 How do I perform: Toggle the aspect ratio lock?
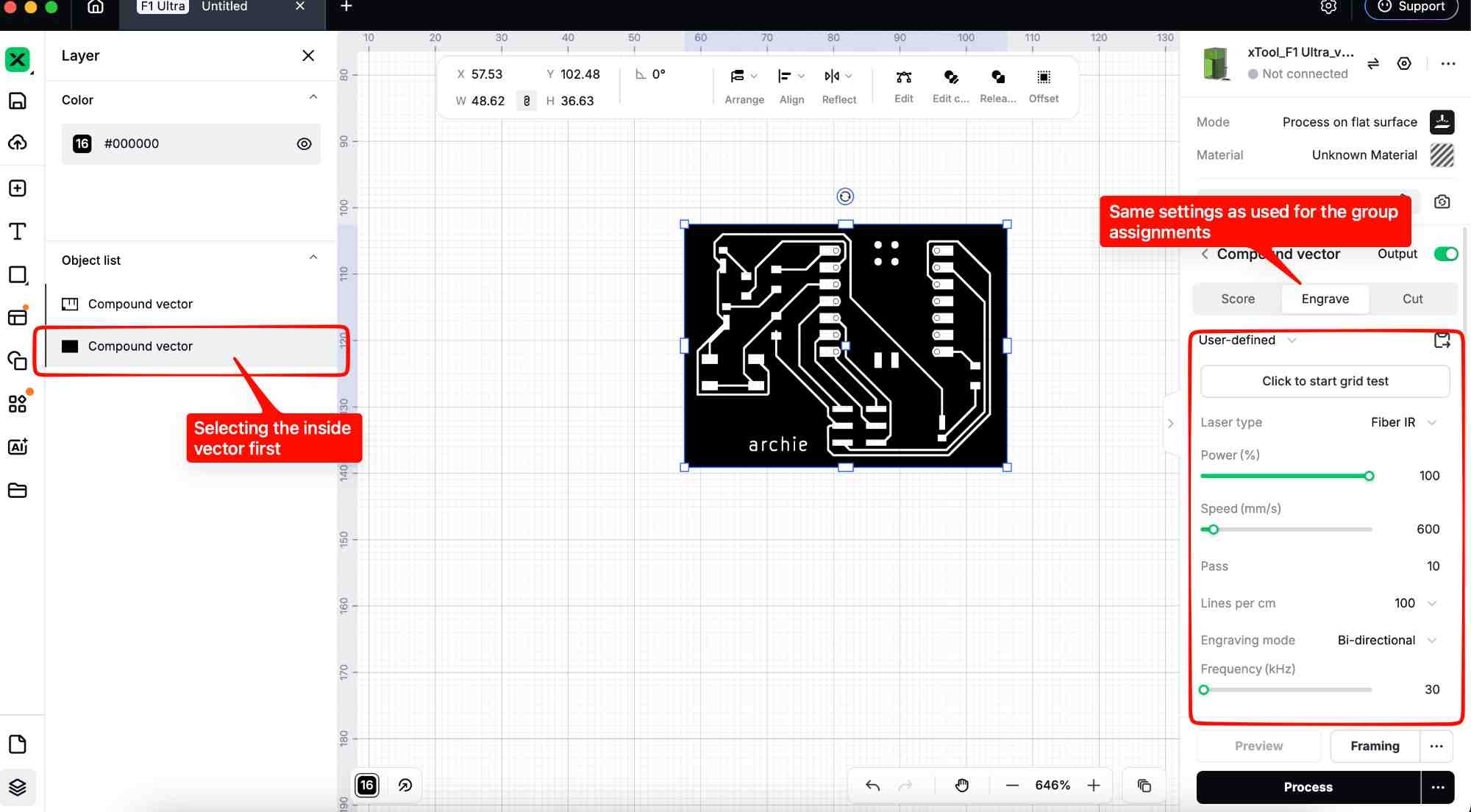coord(526,101)
